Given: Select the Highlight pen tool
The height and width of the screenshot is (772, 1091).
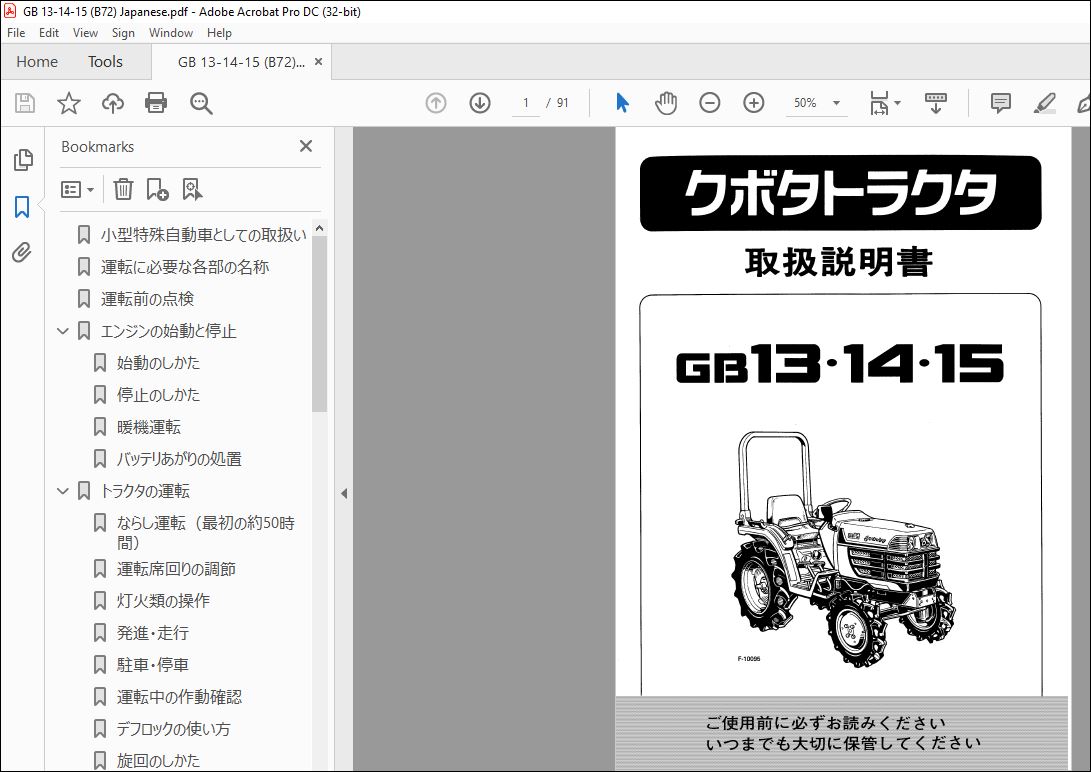Looking at the screenshot, I should tap(1044, 103).
